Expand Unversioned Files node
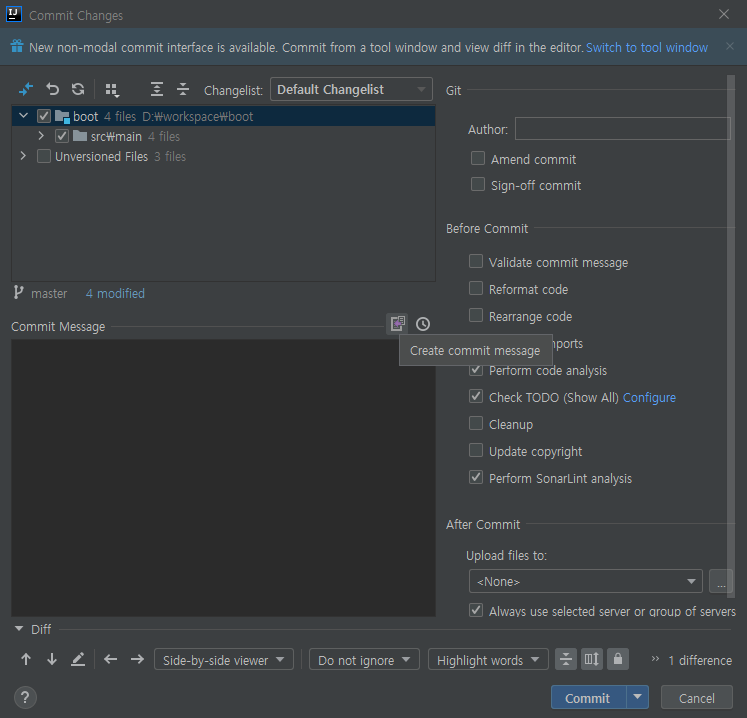This screenshot has width=747, height=718. pyautogui.click(x=23, y=156)
